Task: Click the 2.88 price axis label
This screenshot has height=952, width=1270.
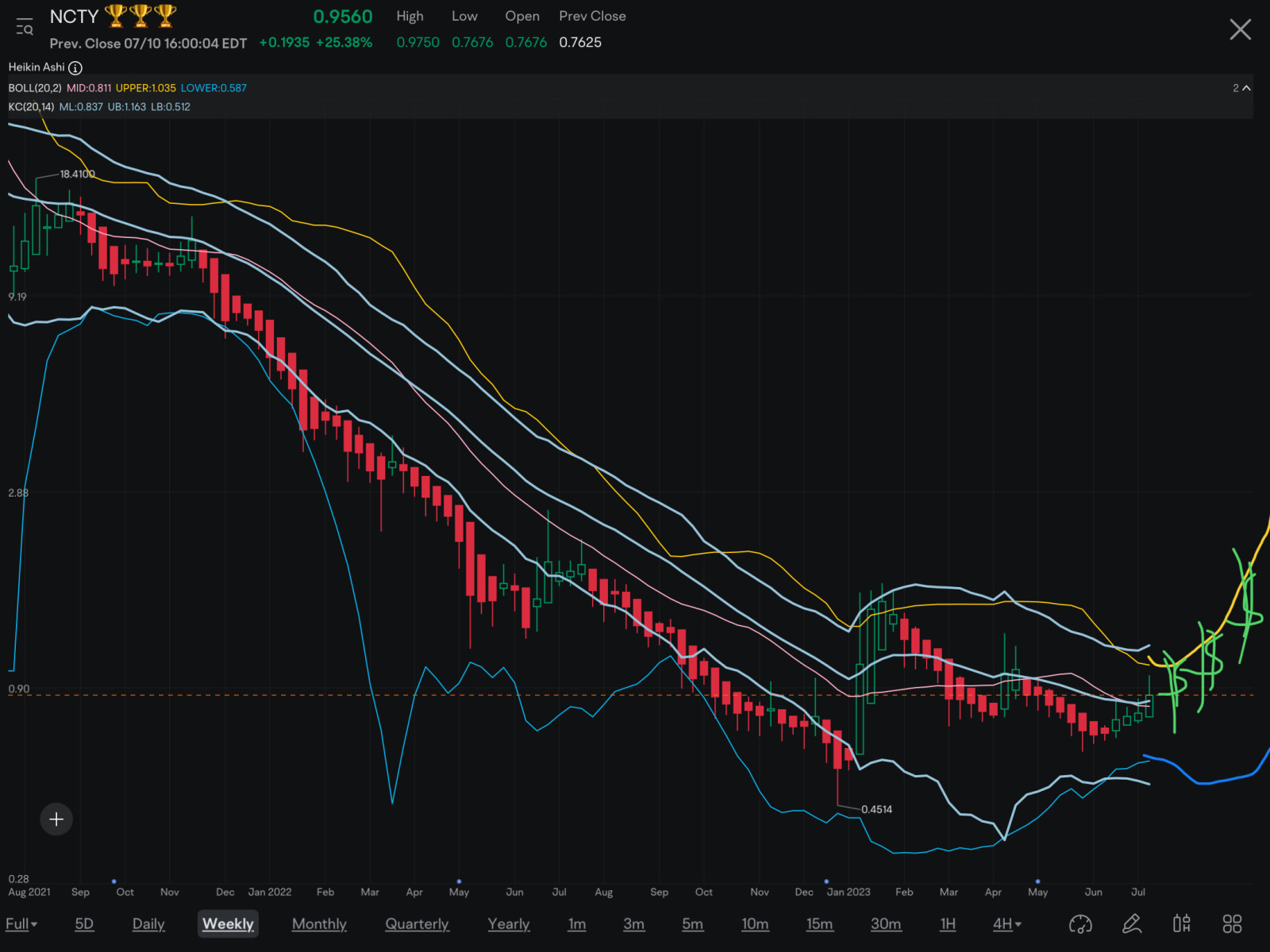Action: tap(17, 493)
